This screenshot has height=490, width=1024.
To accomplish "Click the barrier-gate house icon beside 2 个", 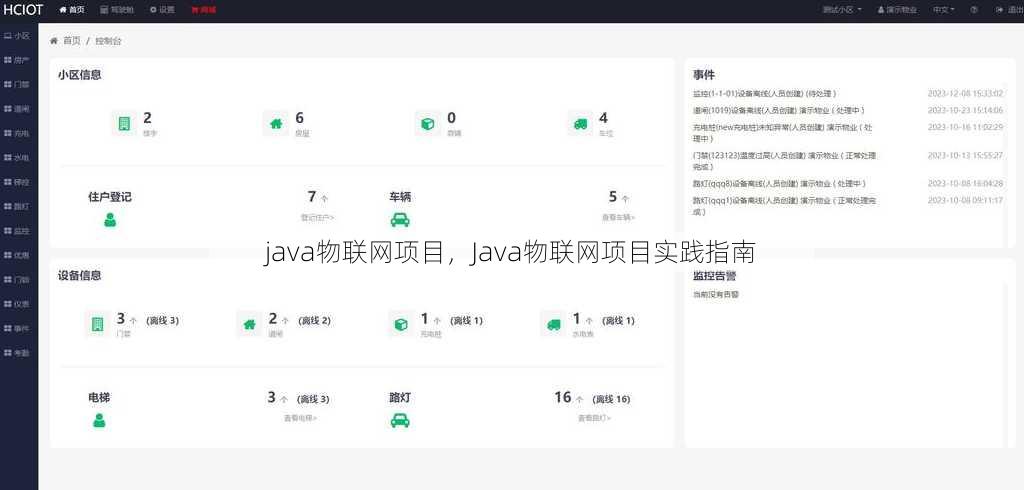I will point(249,324).
